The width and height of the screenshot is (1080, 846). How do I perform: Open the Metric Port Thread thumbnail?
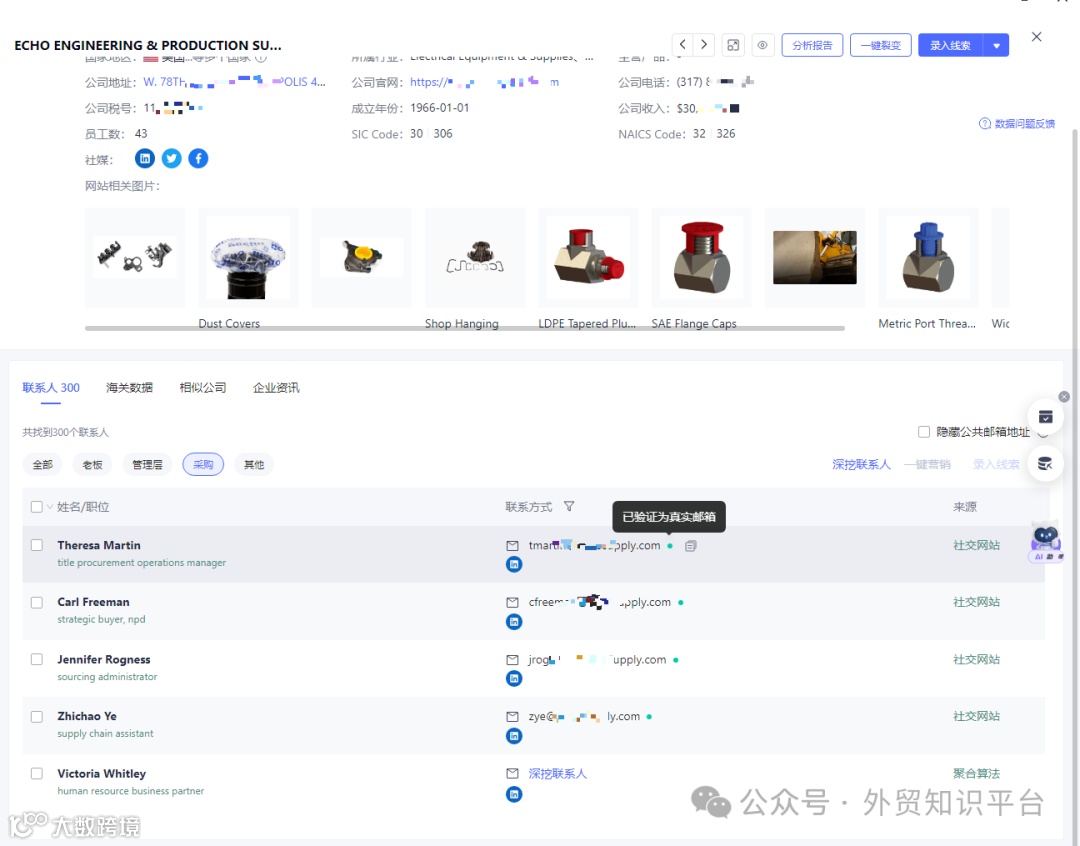[928, 258]
